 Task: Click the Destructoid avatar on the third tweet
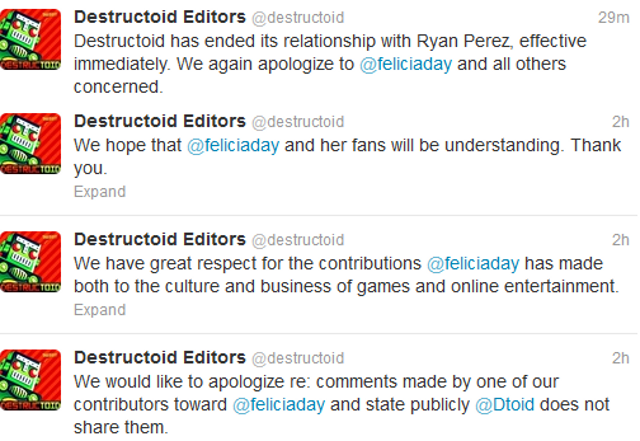[x=31, y=262]
